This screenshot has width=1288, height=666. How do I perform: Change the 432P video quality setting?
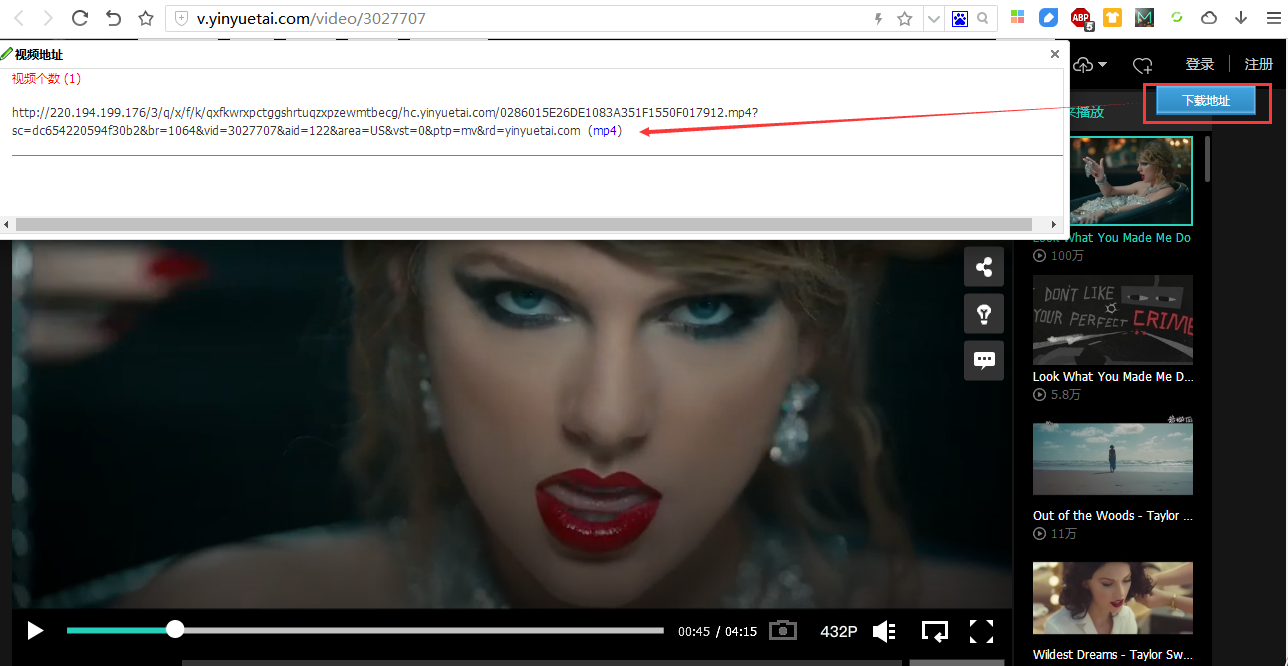[839, 632]
